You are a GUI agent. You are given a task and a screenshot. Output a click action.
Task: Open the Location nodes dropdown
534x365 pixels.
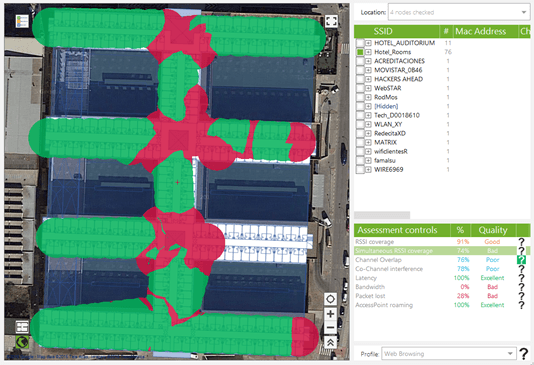tap(459, 12)
